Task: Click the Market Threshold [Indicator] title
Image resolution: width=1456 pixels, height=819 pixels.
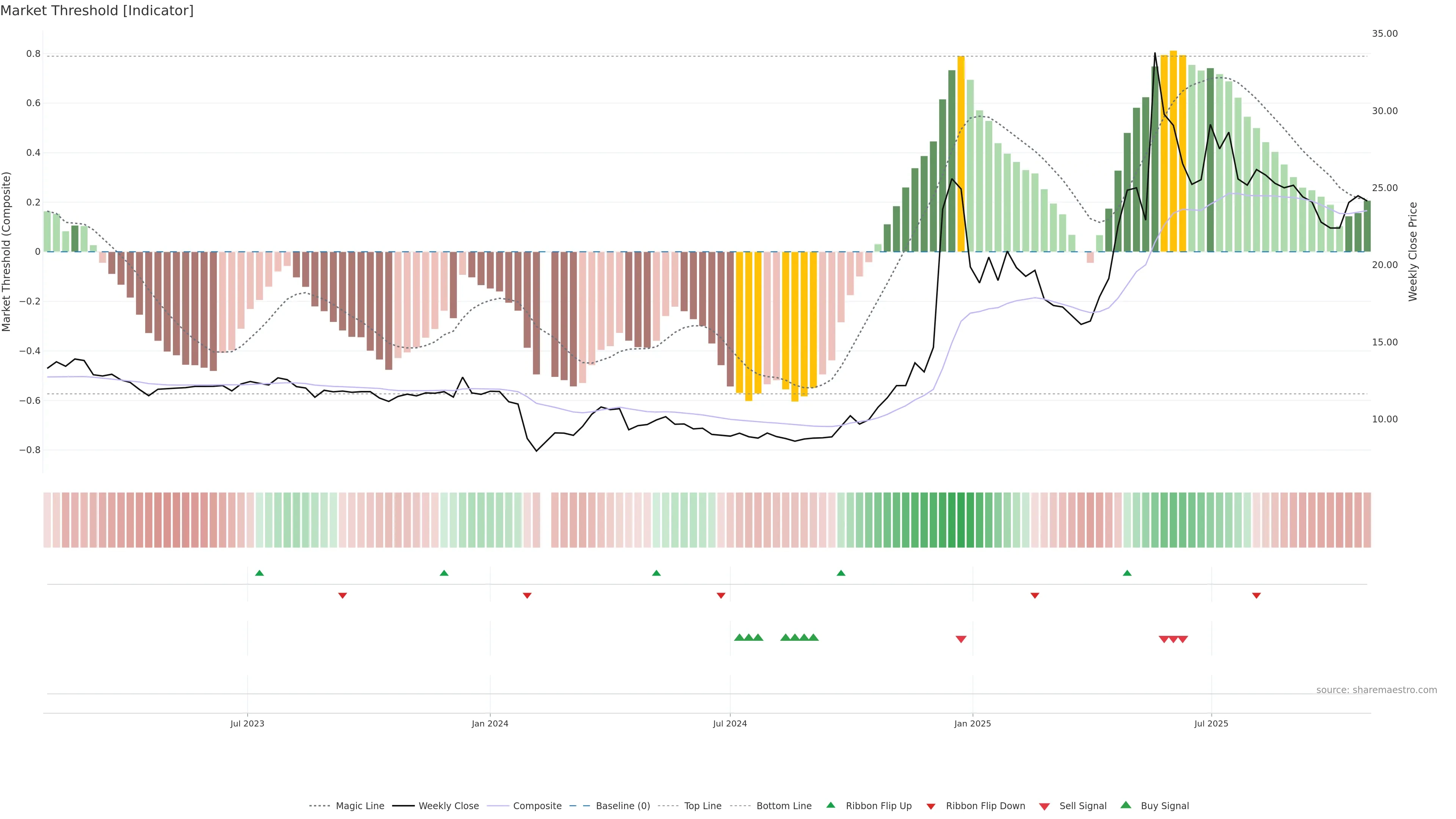Action: click(97, 11)
